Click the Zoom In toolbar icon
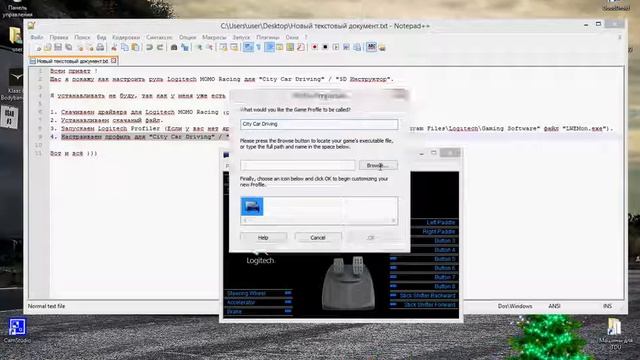 199,48
